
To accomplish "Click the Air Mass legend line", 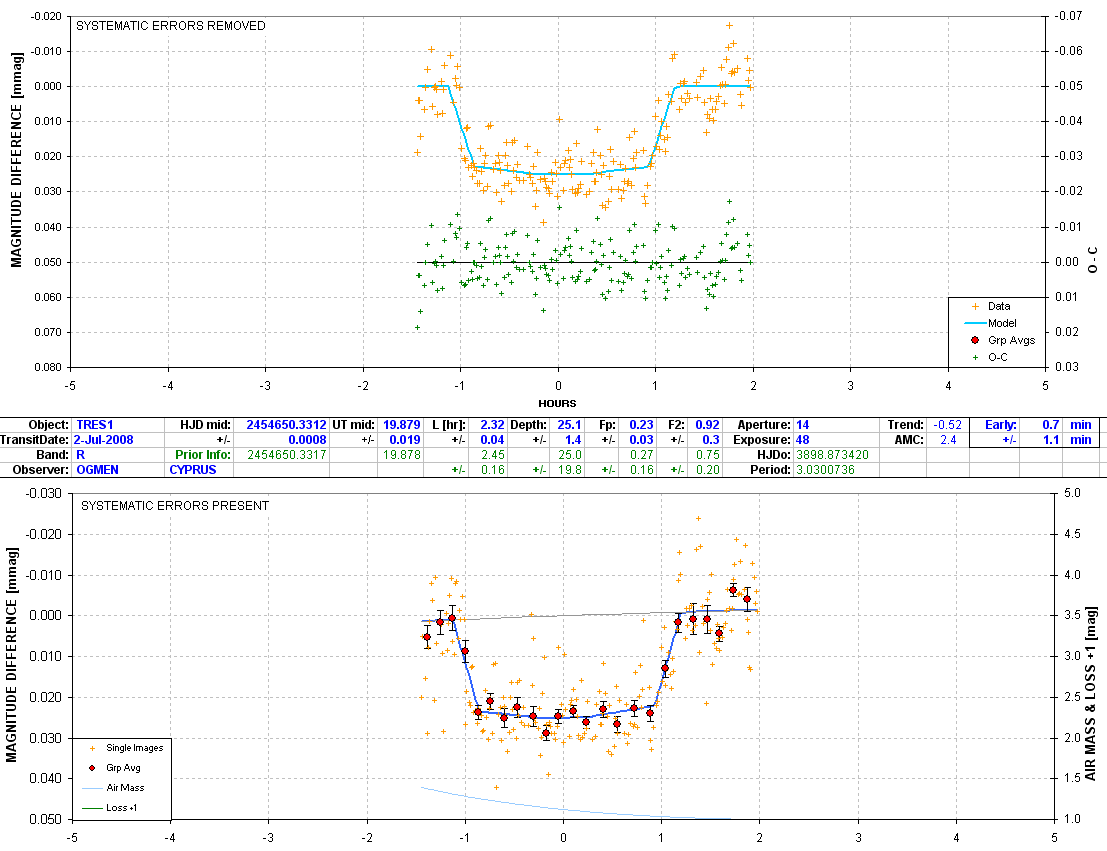I will [93, 788].
